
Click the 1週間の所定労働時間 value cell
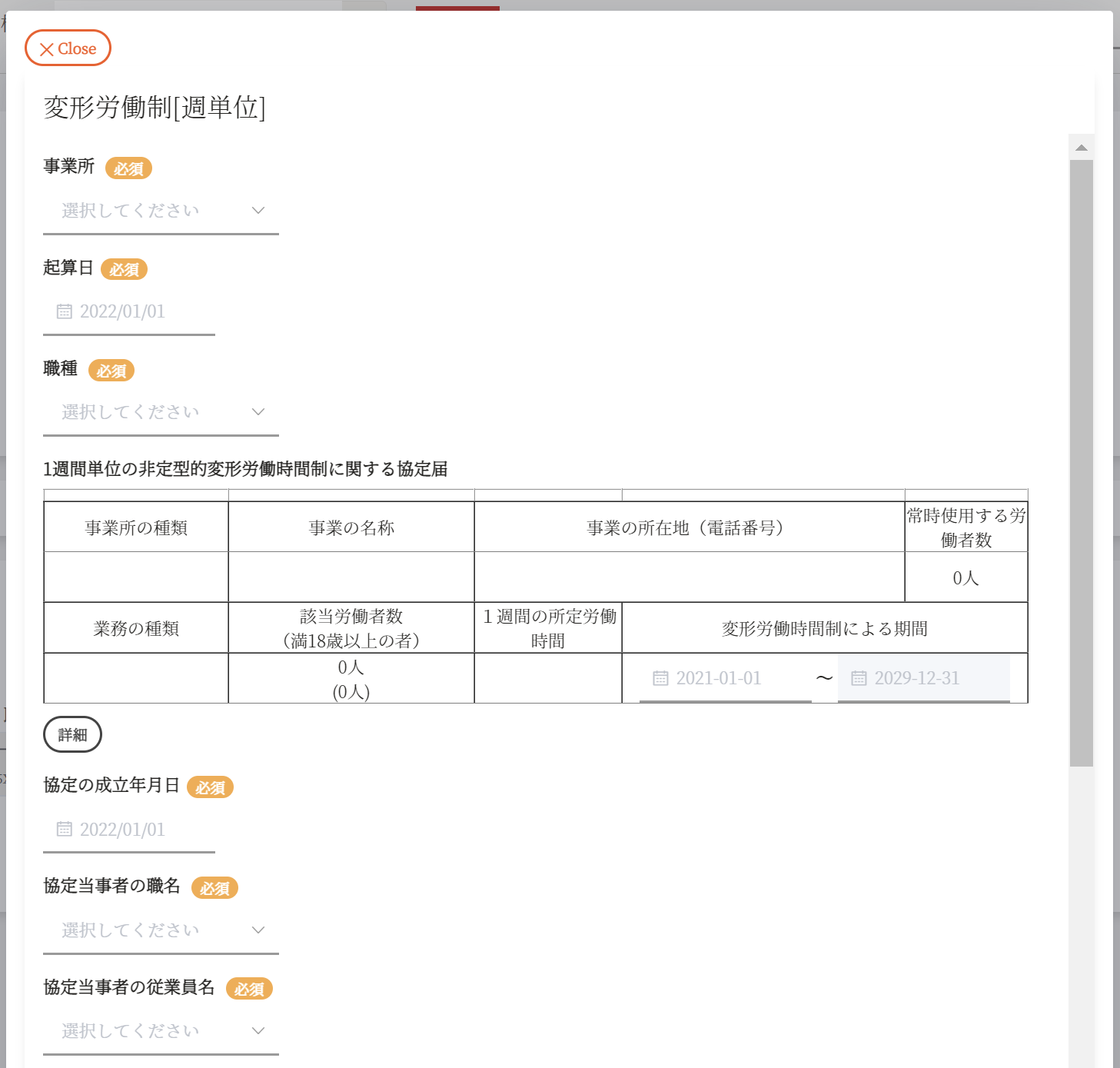(x=547, y=678)
